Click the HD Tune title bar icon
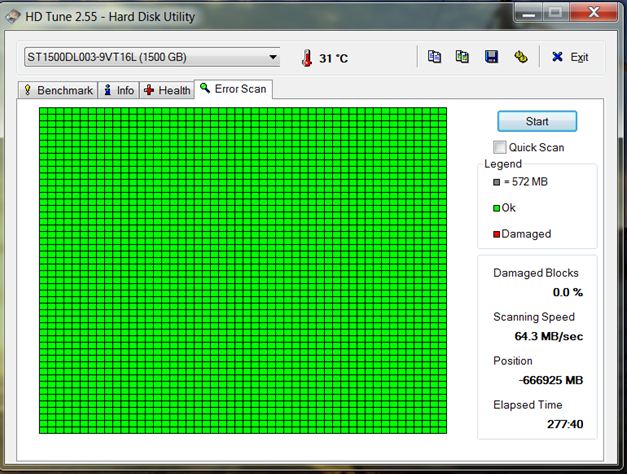Screen dimensions: 627x474 pyautogui.click(x=13, y=16)
